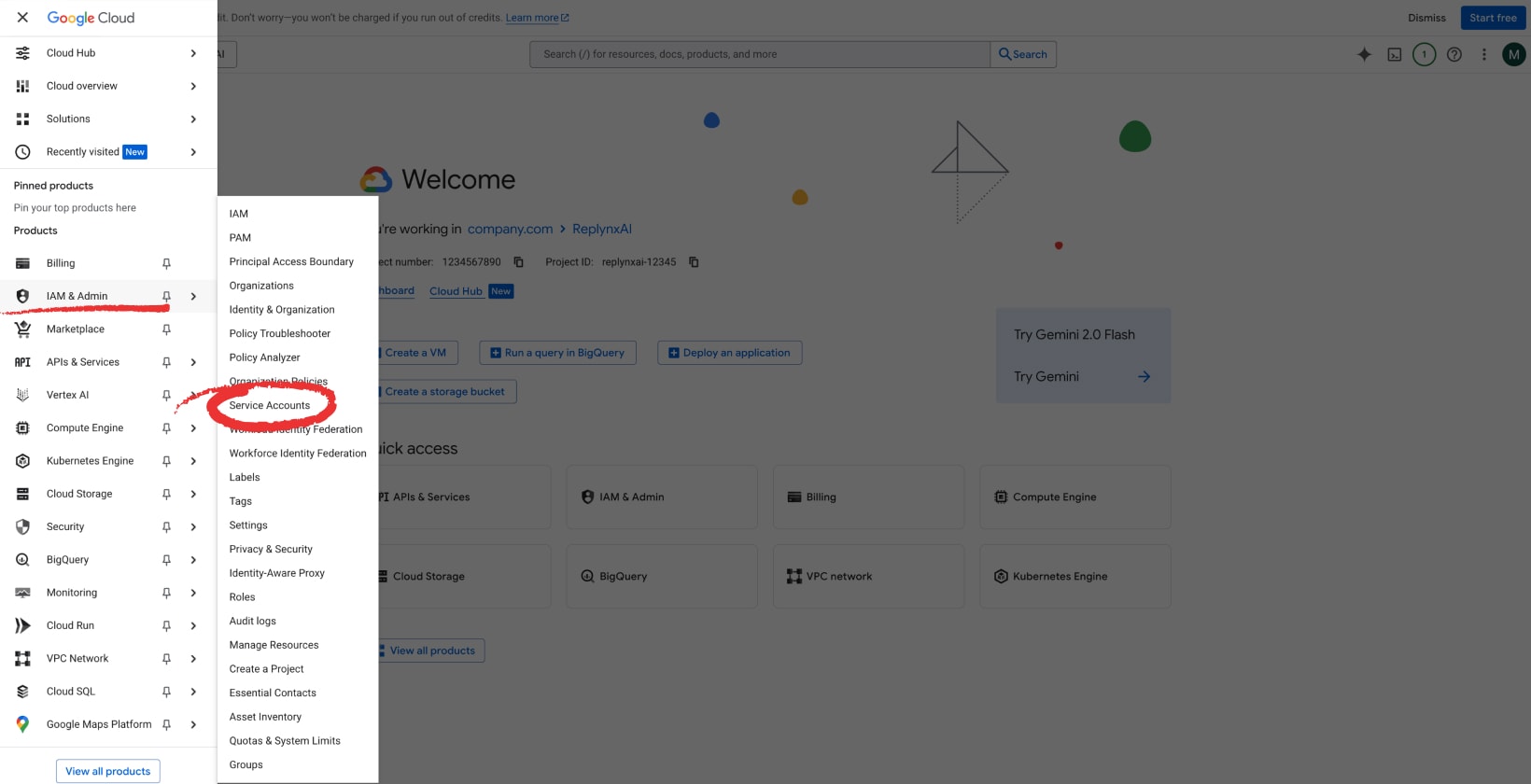1531x784 pixels.
Task: Expand Cloud Hub submenu chevron
Action: [x=193, y=53]
